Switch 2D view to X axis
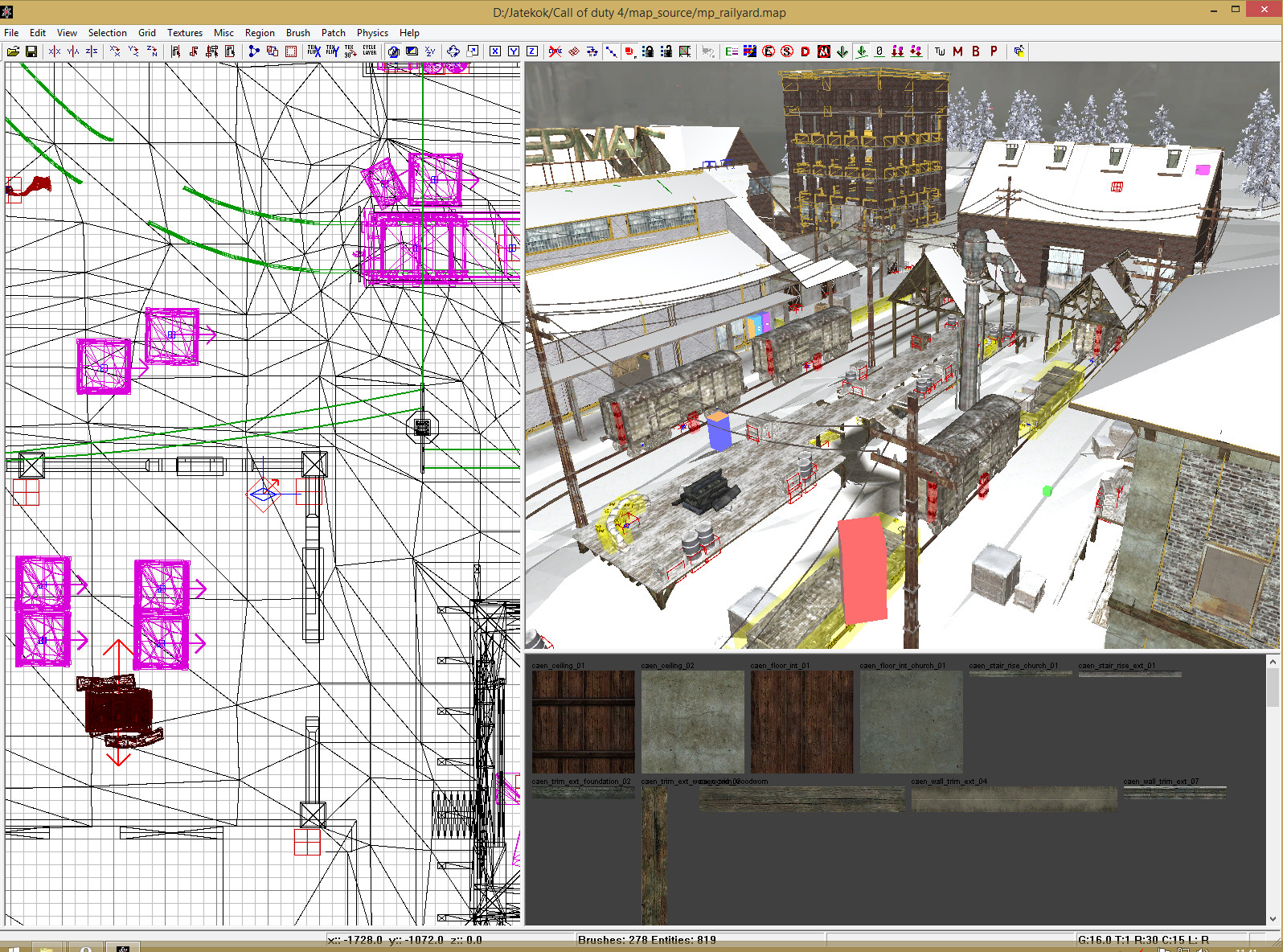This screenshot has width=1283, height=952. point(495,51)
